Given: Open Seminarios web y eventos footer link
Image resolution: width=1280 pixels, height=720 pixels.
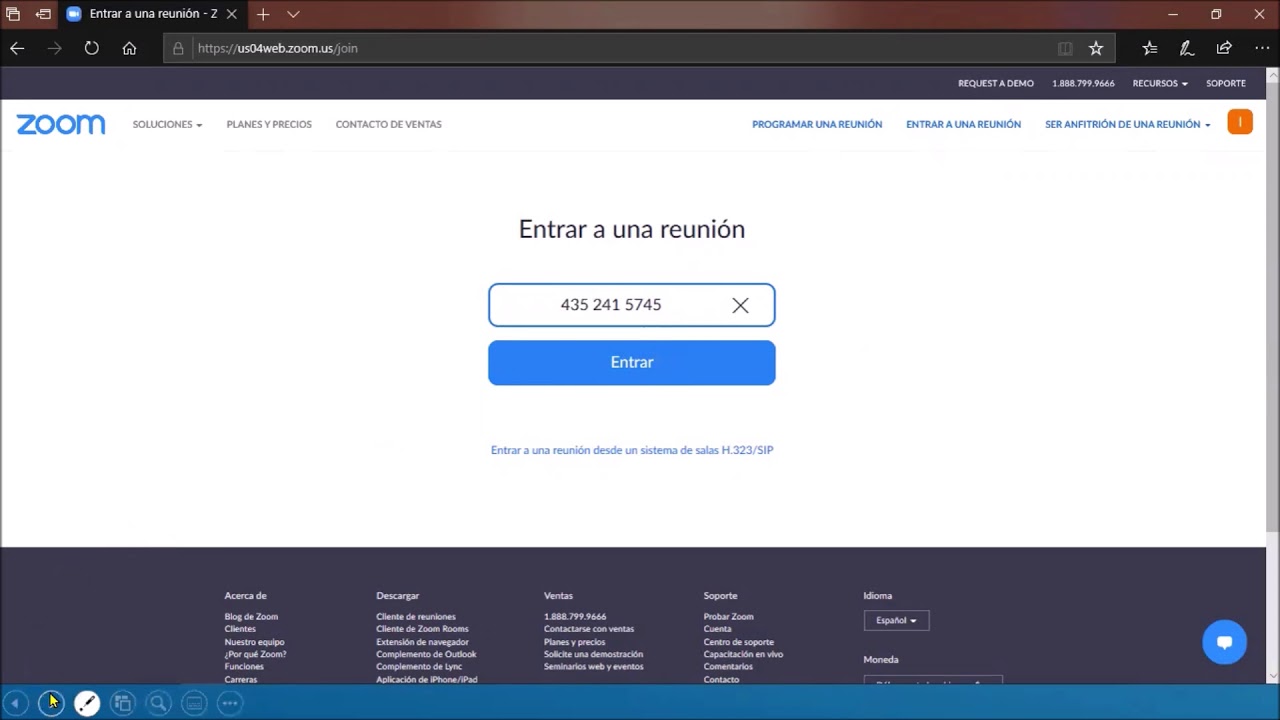Looking at the screenshot, I should (594, 667).
